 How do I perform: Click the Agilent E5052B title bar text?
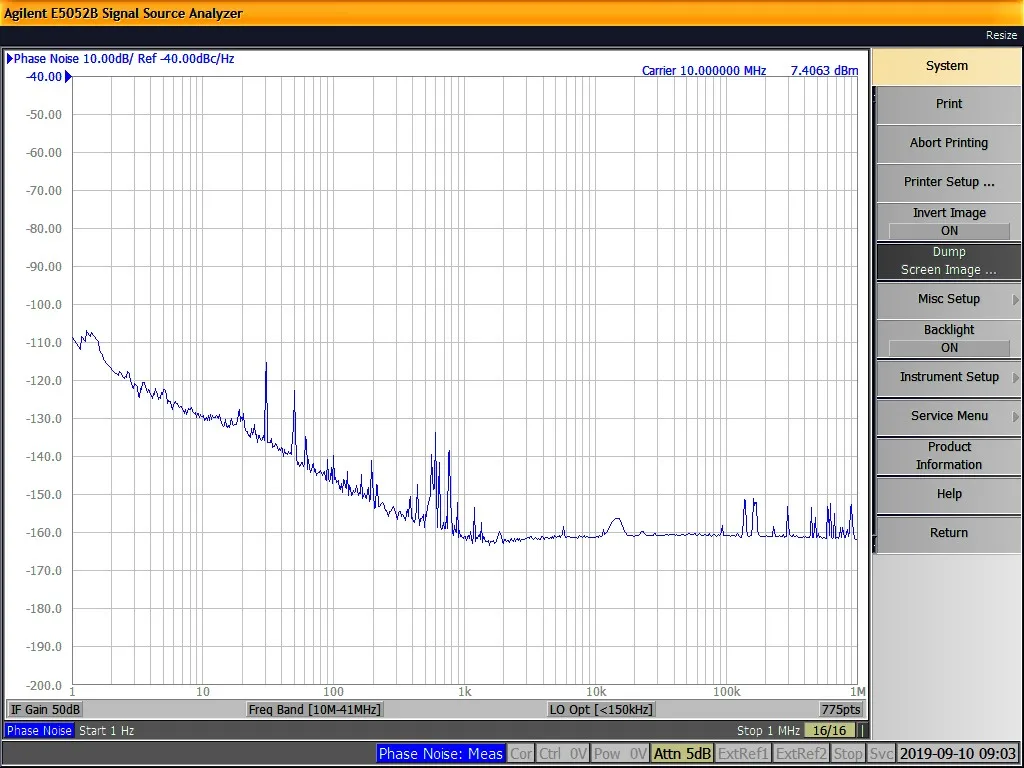pyautogui.click(x=123, y=14)
